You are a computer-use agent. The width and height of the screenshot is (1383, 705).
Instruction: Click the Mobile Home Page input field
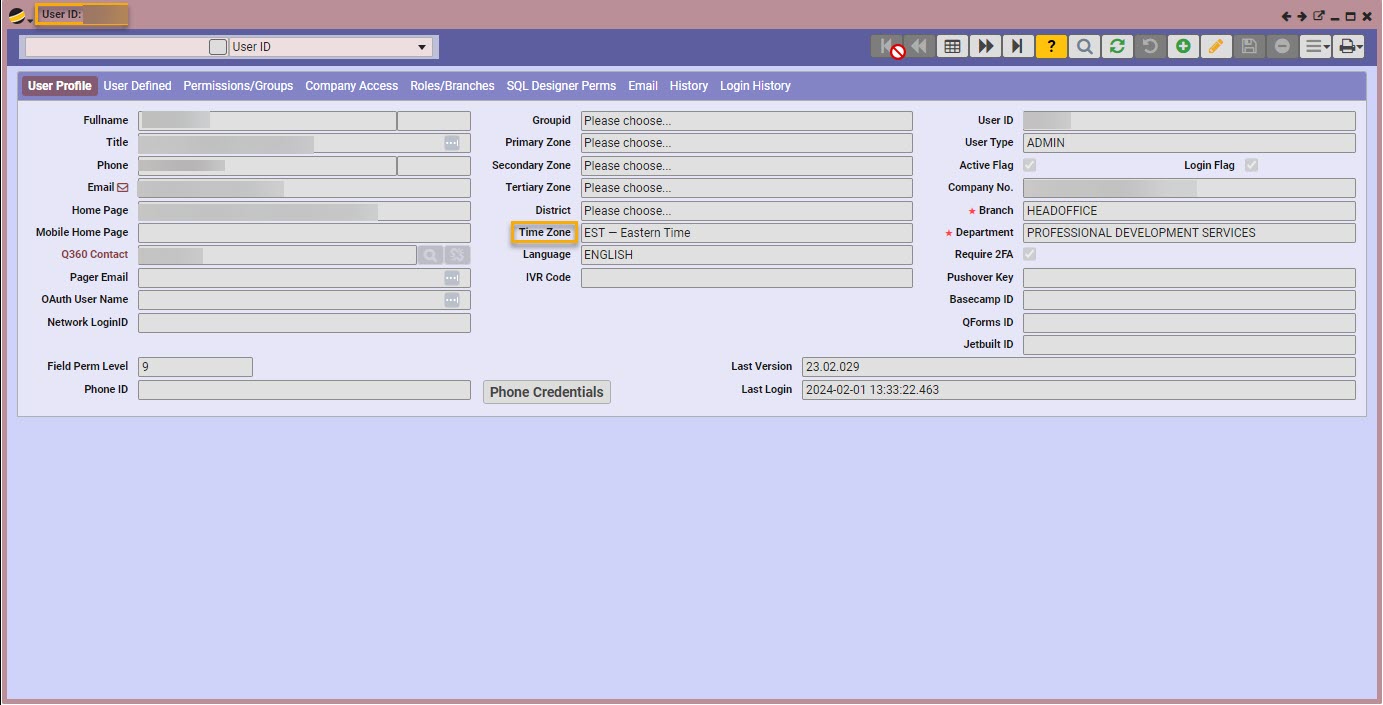[x=304, y=233]
